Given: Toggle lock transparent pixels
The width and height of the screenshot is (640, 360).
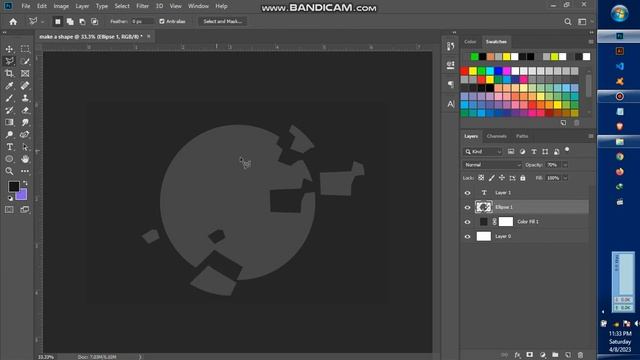Looking at the screenshot, I should tap(481, 178).
